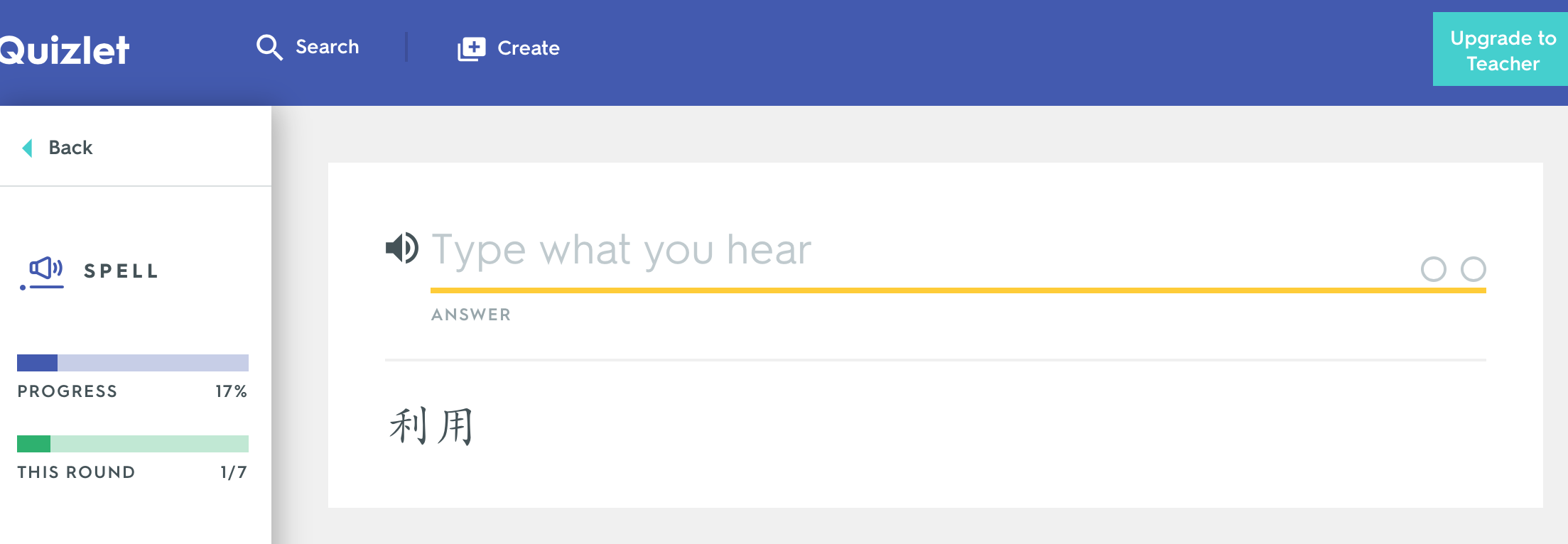Click the first circle attempt indicator
The height and width of the screenshot is (544, 1568).
[x=1433, y=269]
